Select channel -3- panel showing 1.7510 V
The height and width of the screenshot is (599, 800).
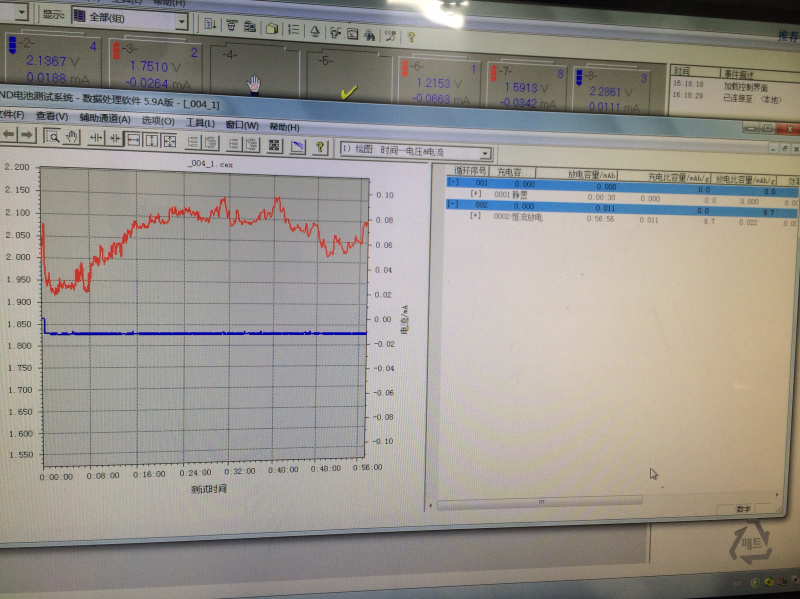(155, 67)
